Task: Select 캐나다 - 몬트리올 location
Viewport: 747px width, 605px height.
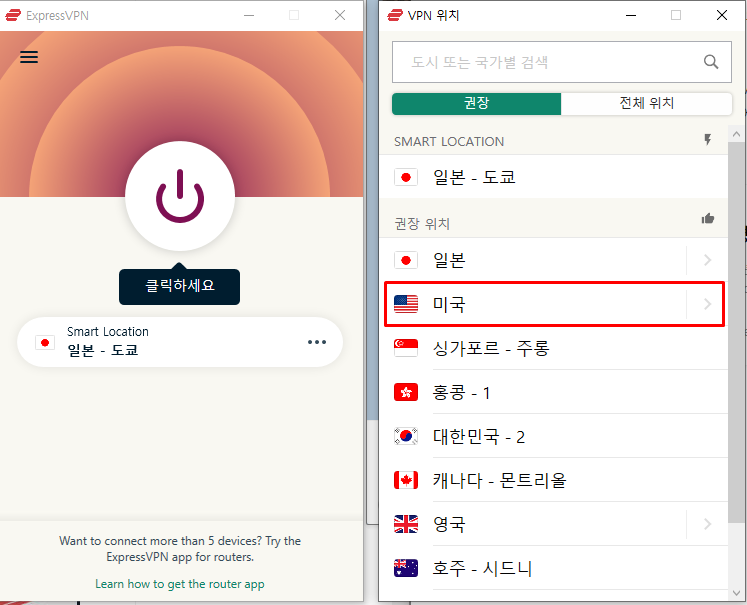Action: (x=554, y=480)
